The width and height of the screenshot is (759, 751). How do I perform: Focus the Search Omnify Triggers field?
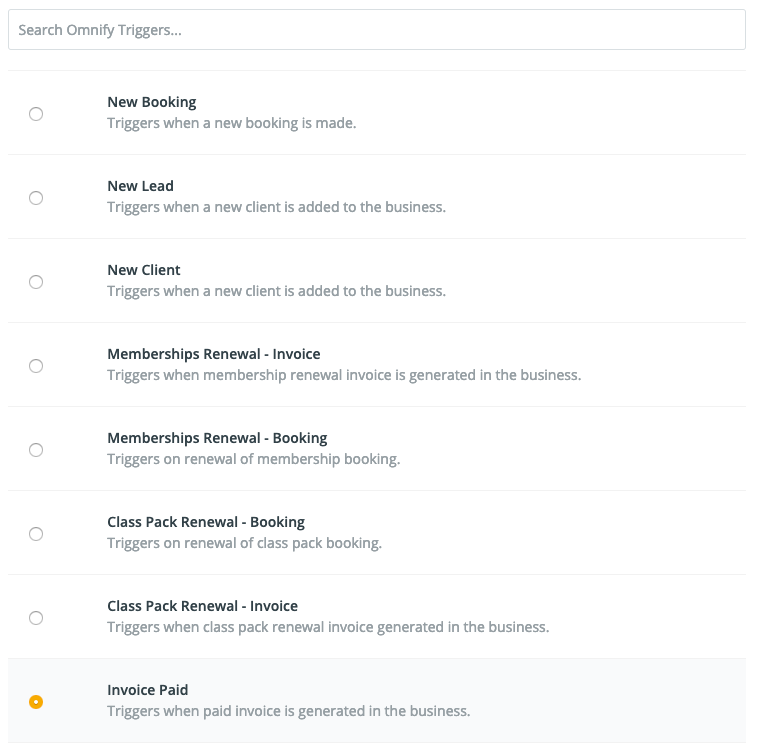click(377, 30)
